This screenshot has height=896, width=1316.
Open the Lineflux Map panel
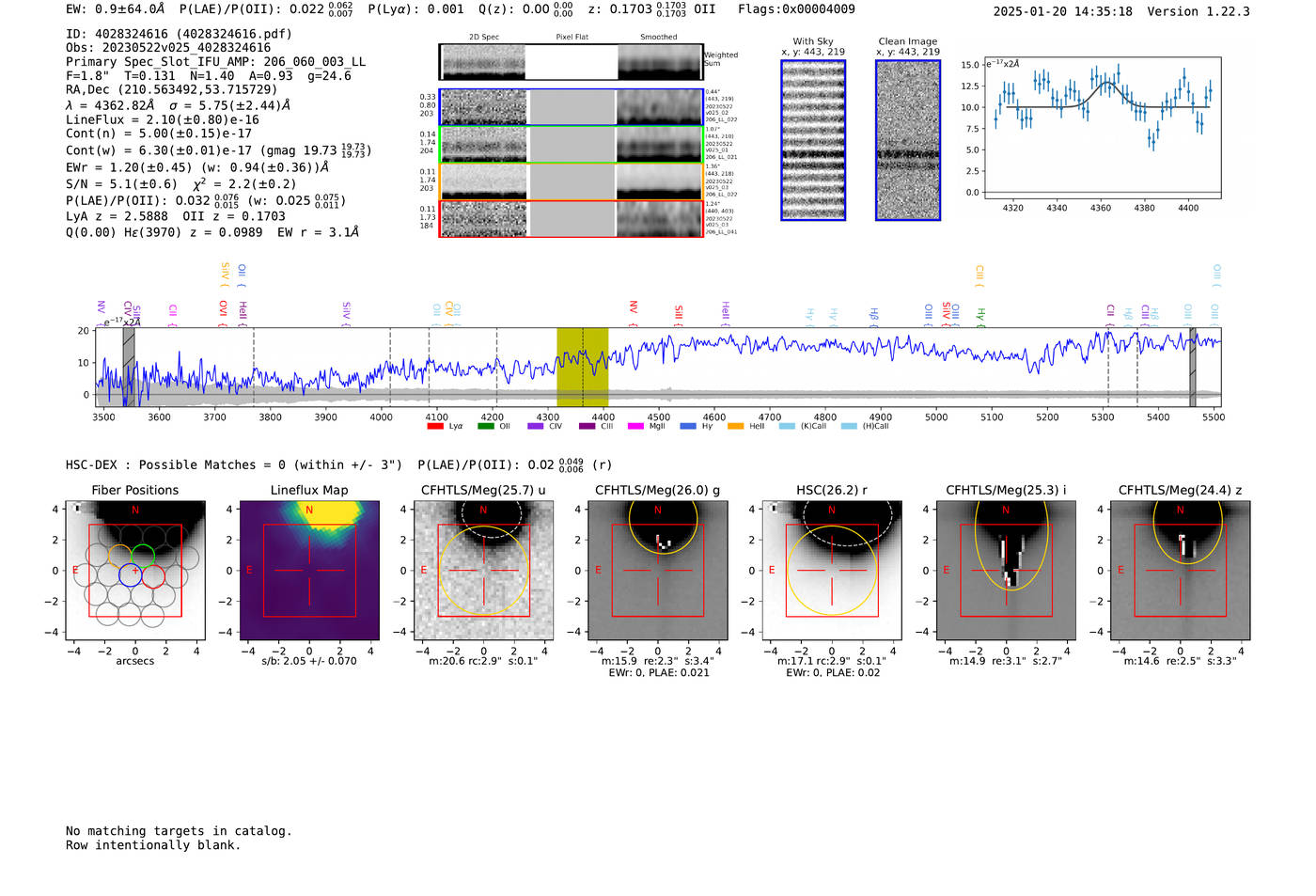point(309,571)
